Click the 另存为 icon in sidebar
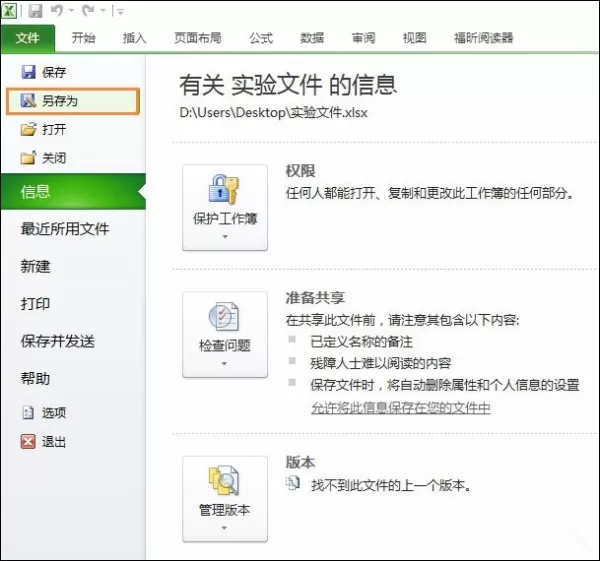The image size is (600, 561). point(28,101)
